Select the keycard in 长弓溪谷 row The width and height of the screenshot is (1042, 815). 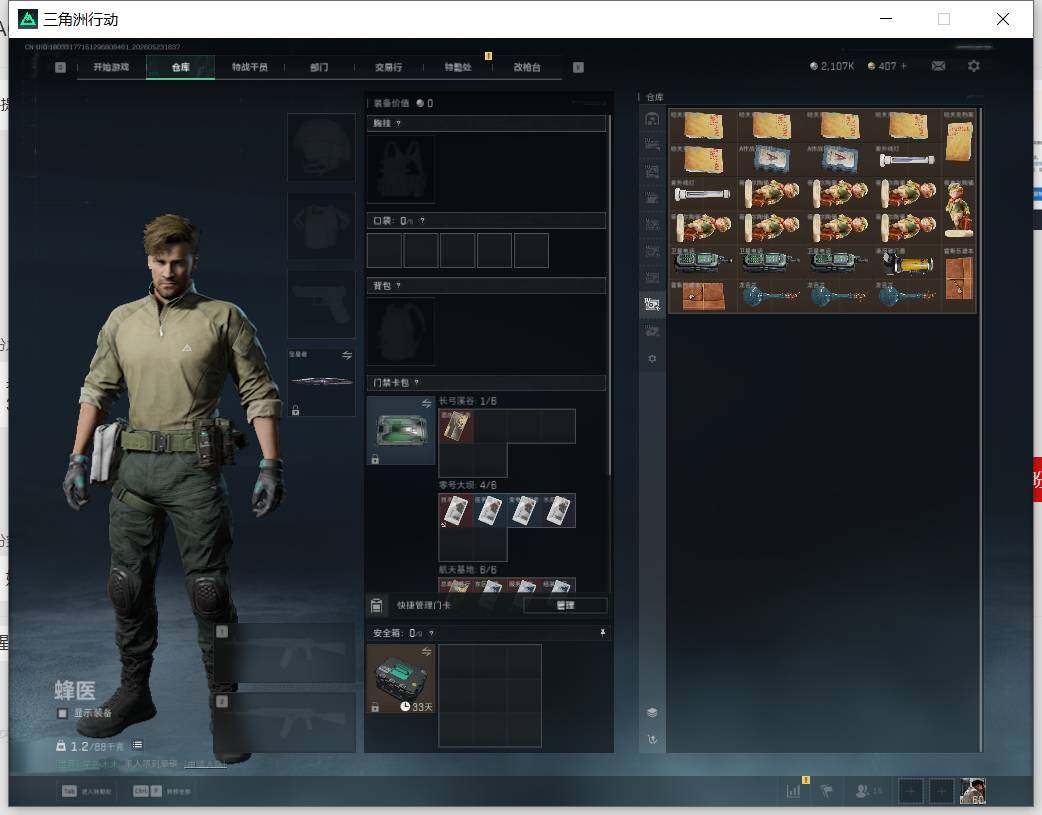(456, 426)
